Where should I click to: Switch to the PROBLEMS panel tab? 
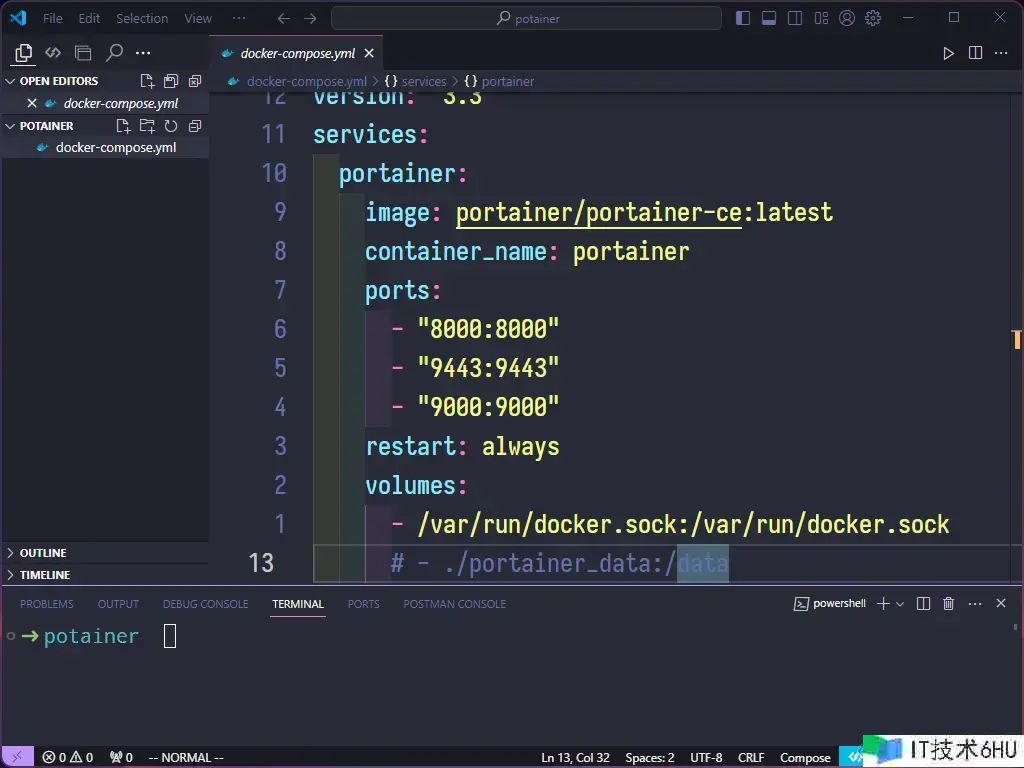point(46,604)
